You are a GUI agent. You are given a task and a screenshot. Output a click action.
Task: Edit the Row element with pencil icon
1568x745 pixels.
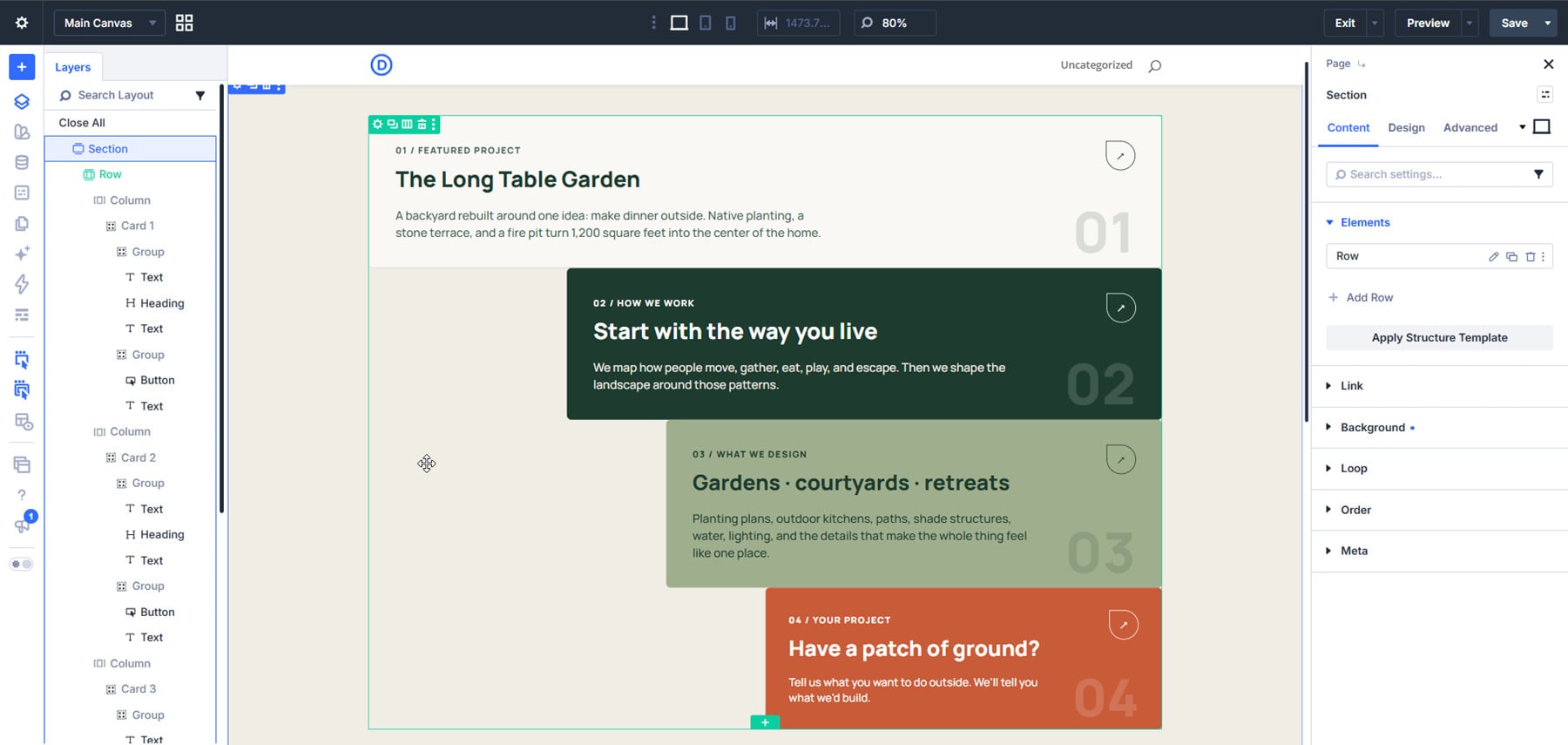click(x=1493, y=256)
